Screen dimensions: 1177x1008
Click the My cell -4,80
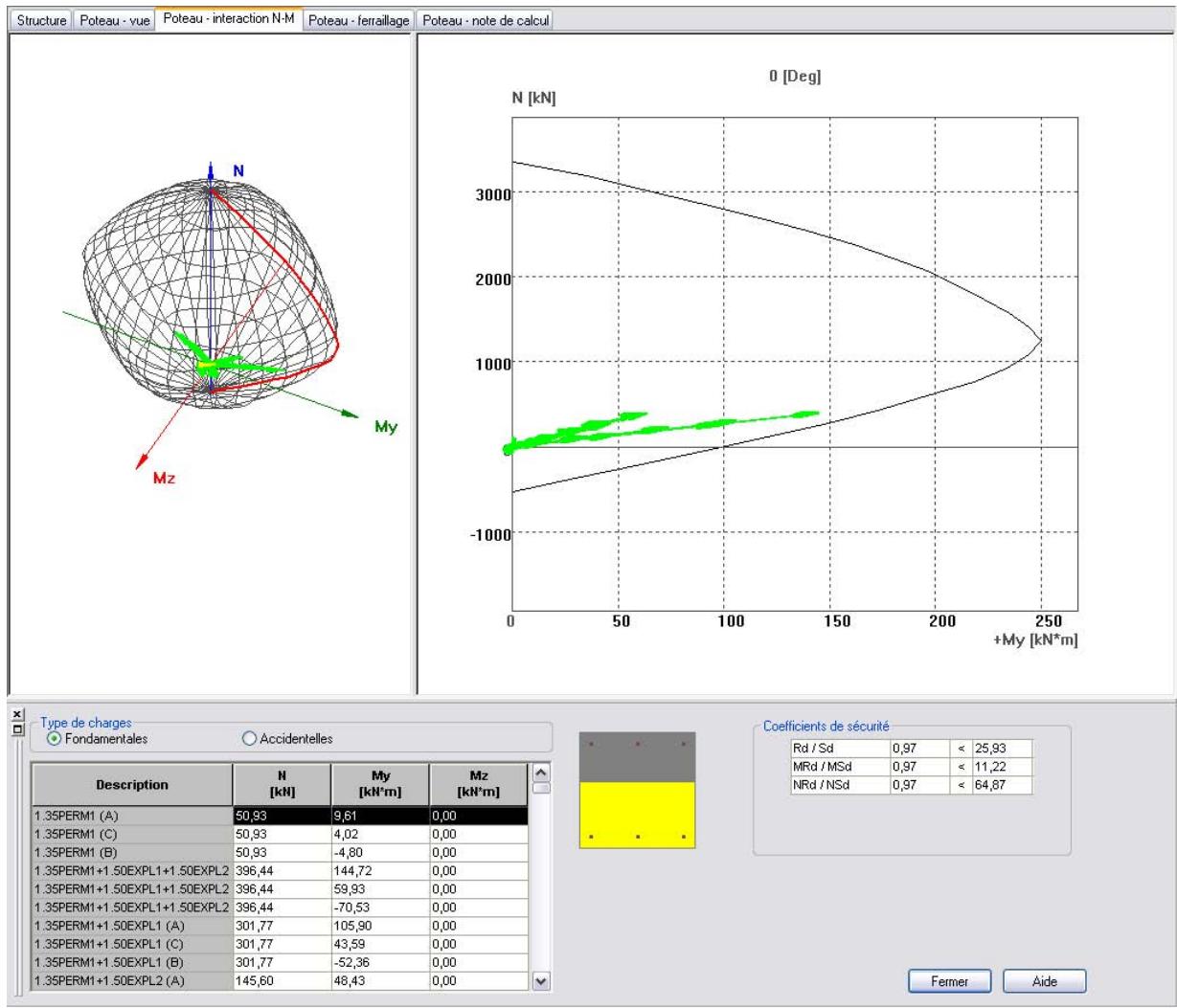[380, 852]
